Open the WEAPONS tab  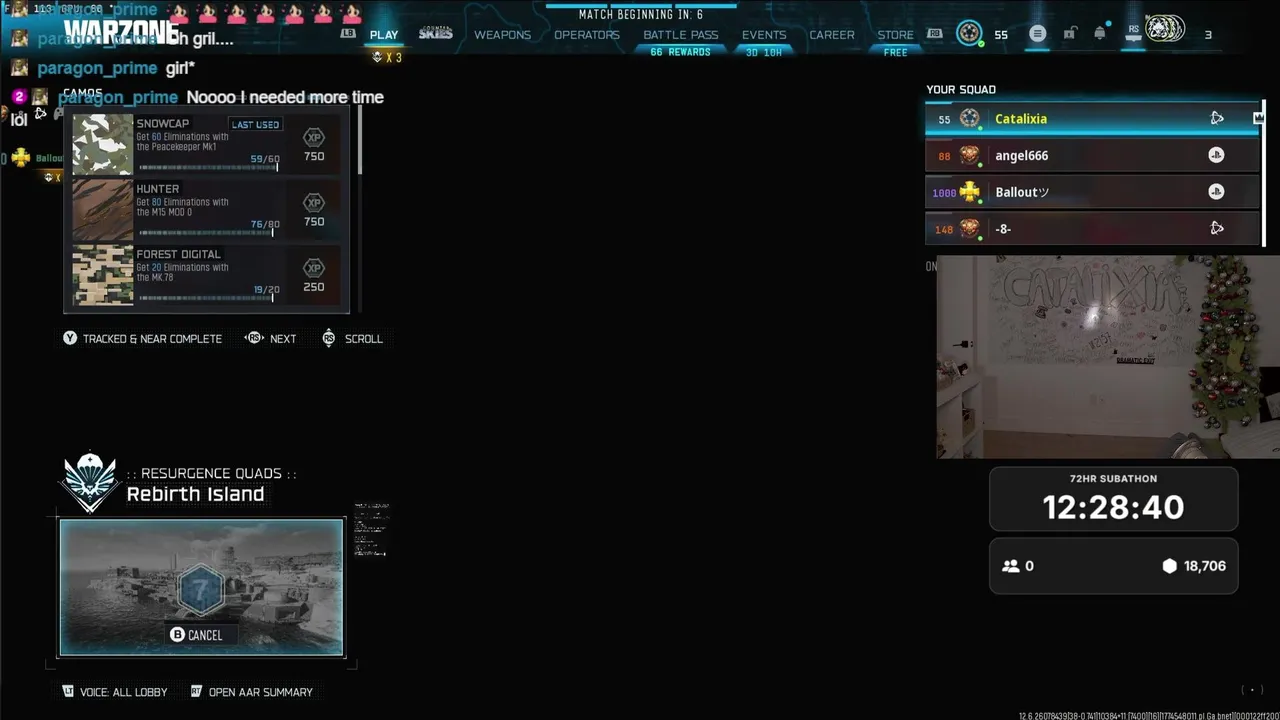pyautogui.click(x=502, y=35)
